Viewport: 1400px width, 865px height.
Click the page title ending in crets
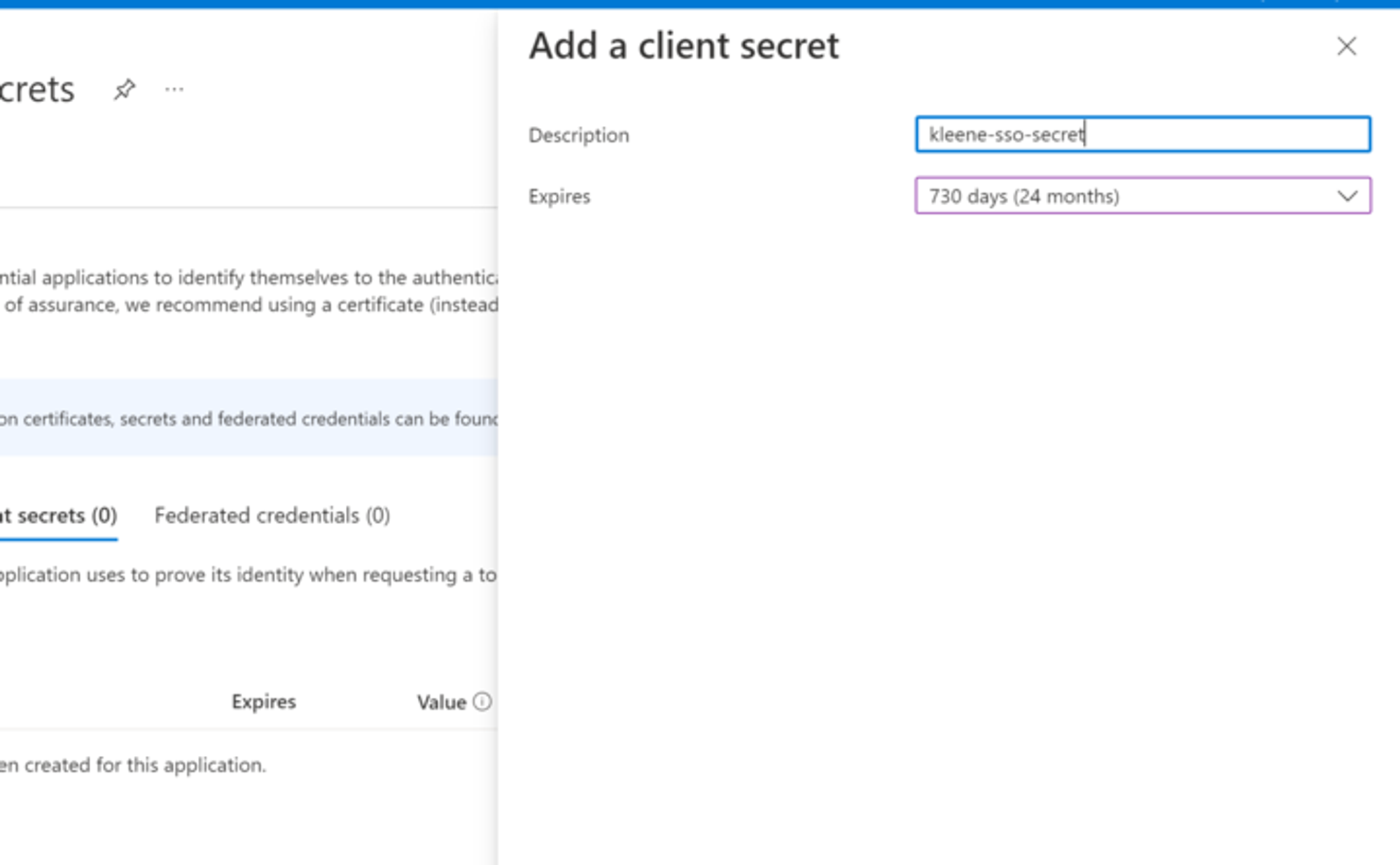[x=37, y=90]
